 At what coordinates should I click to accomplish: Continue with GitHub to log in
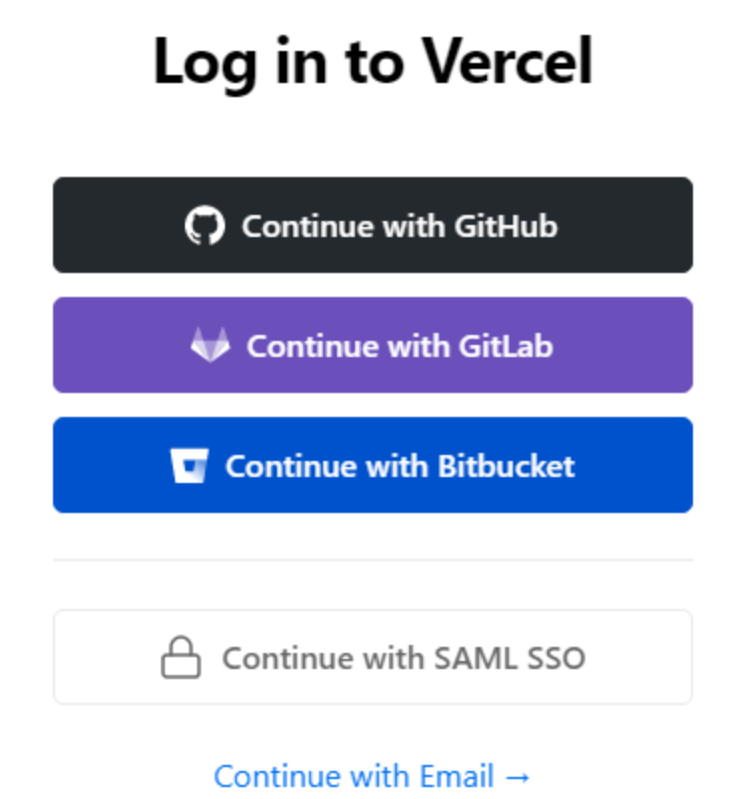coord(373,226)
